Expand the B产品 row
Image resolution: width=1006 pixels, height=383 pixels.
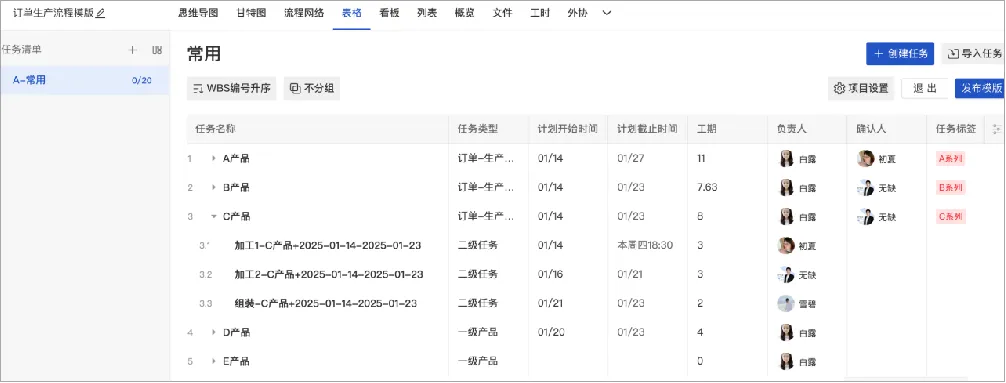214,187
